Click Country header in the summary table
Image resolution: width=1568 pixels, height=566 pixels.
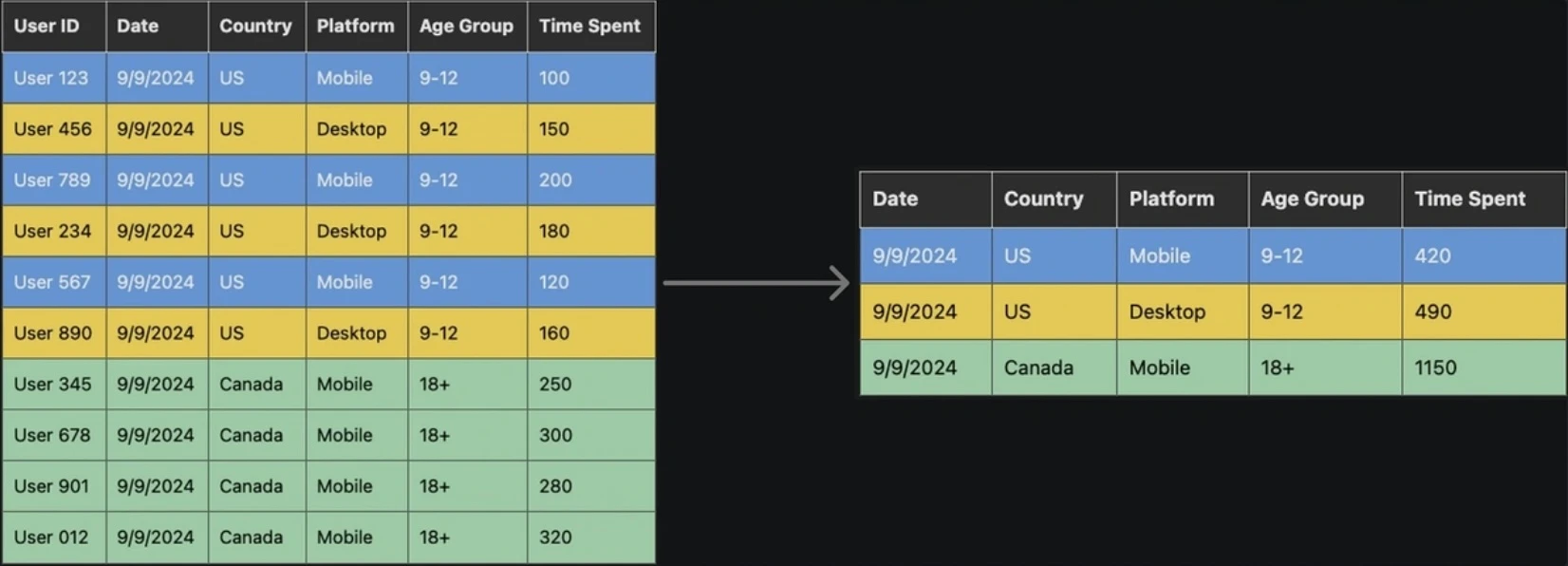point(1043,199)
